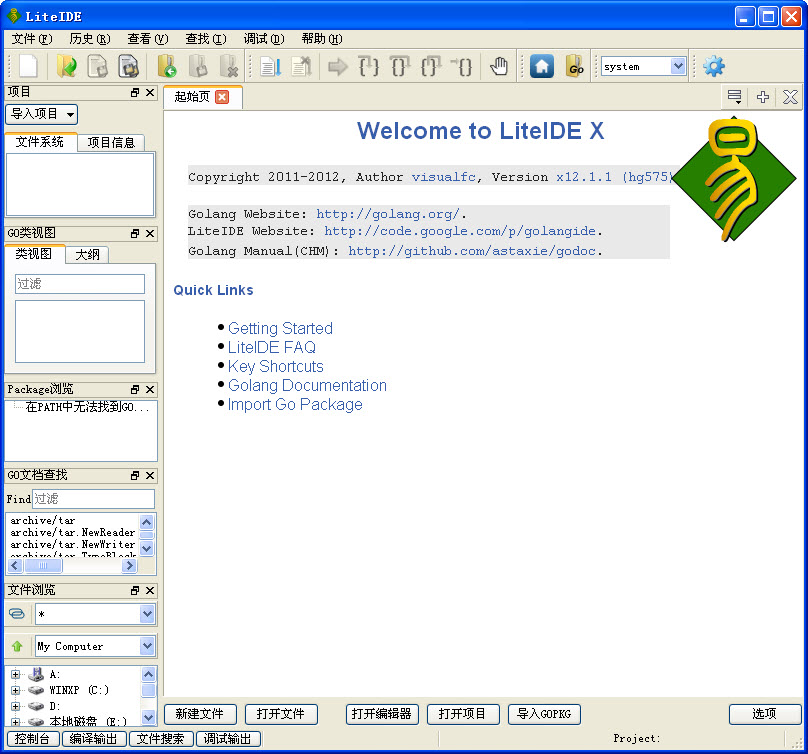
Task: Float the Package浏览 panel with dock icon
Action: pyautogui.click(x=135, y=389)
